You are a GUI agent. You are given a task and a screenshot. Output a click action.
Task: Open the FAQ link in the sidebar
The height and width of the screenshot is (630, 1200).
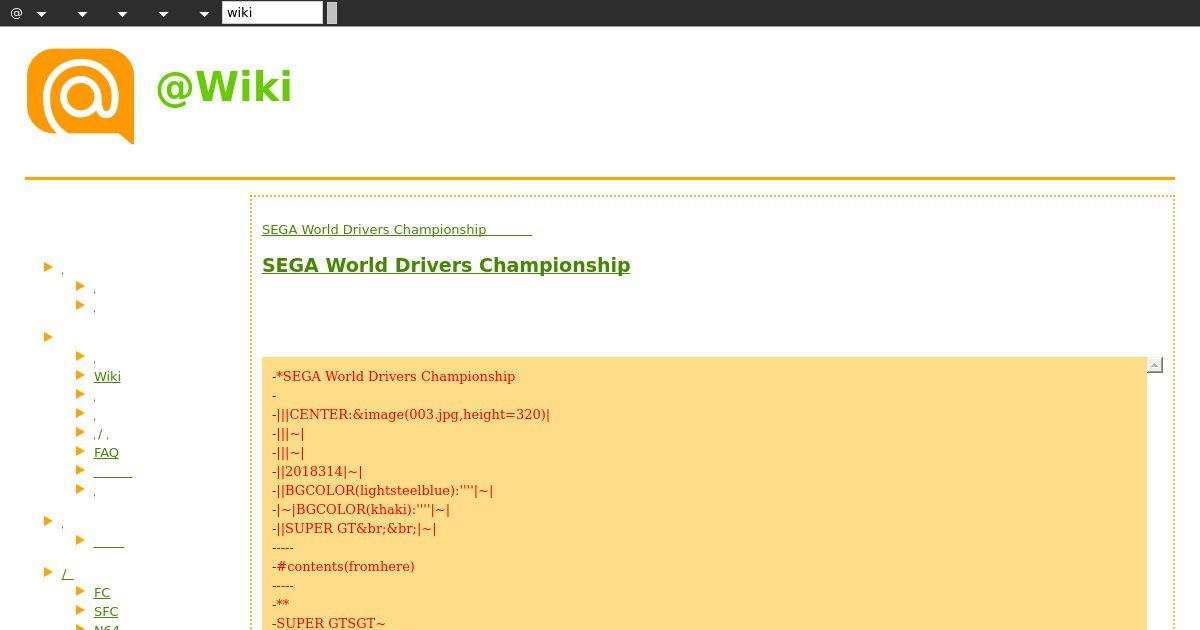point(106,453)
